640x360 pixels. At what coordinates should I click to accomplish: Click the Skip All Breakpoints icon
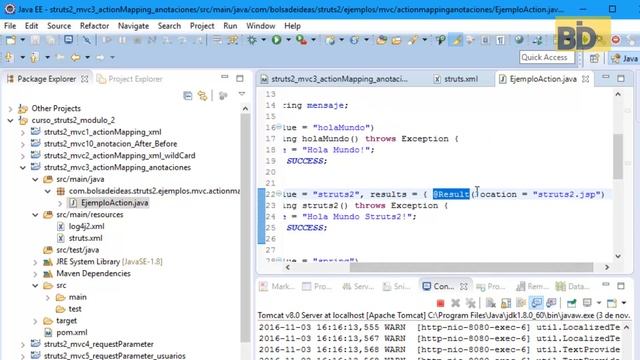87,40
